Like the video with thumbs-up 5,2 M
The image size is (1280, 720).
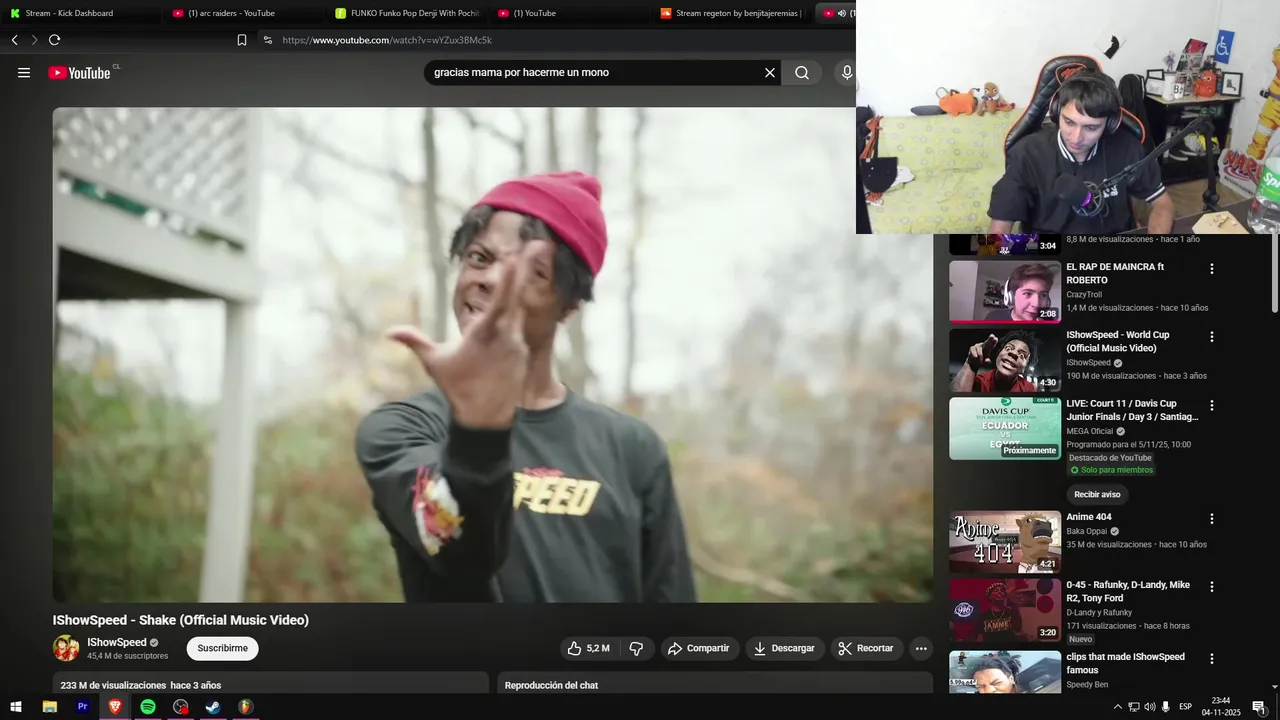click(588, 648)
